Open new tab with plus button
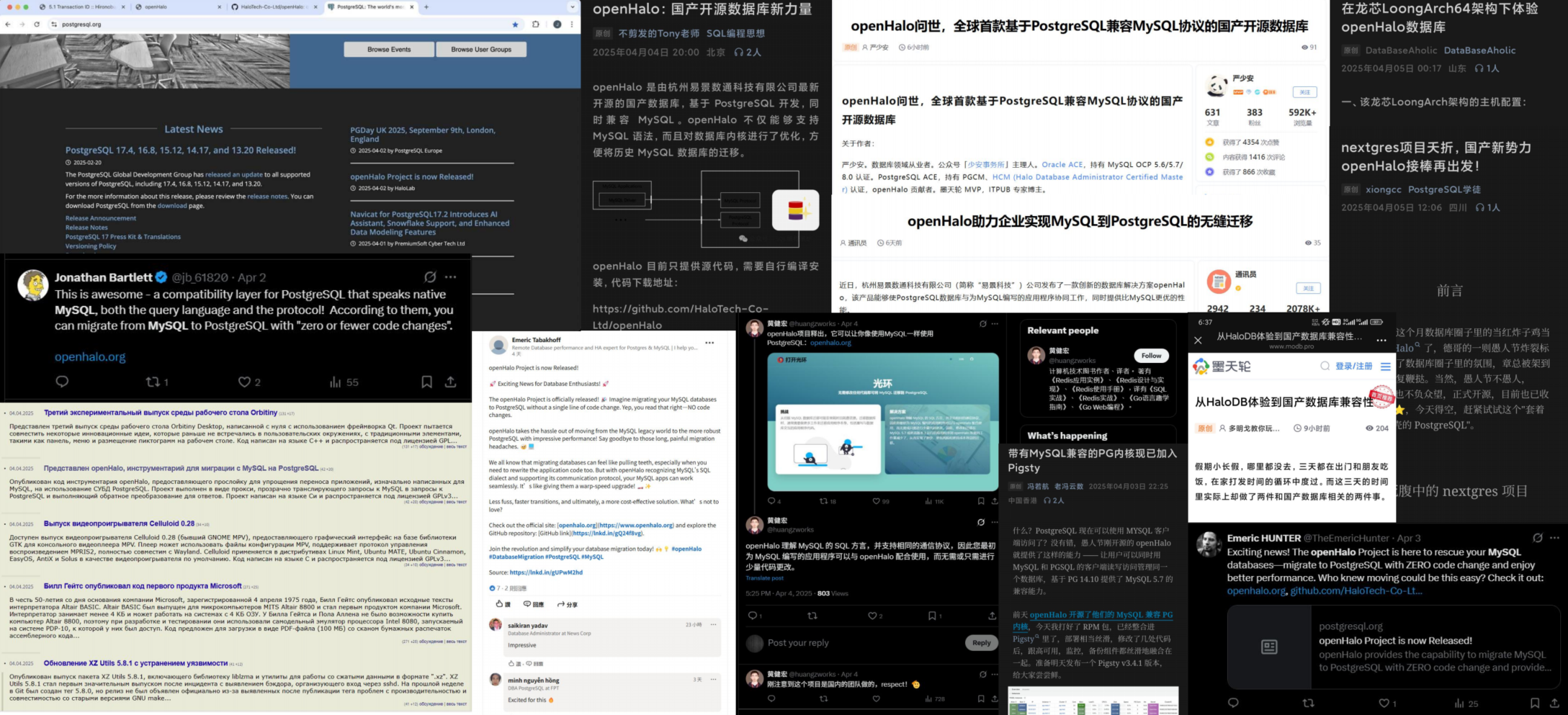The height and width of the screenshot is (715, 1568). (426, 6)
